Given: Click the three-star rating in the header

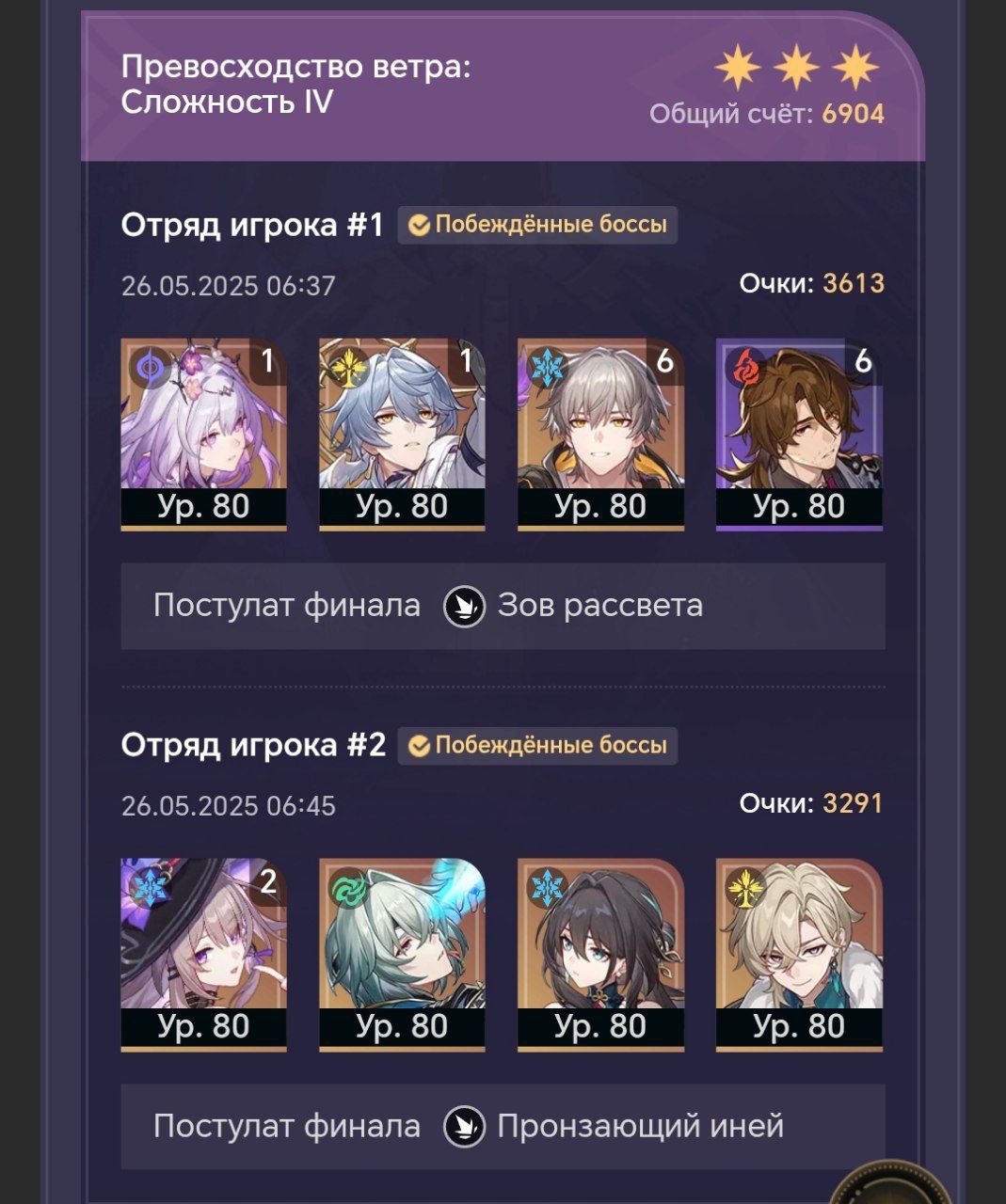Looking at the screenshot, I should click(796, 68).
